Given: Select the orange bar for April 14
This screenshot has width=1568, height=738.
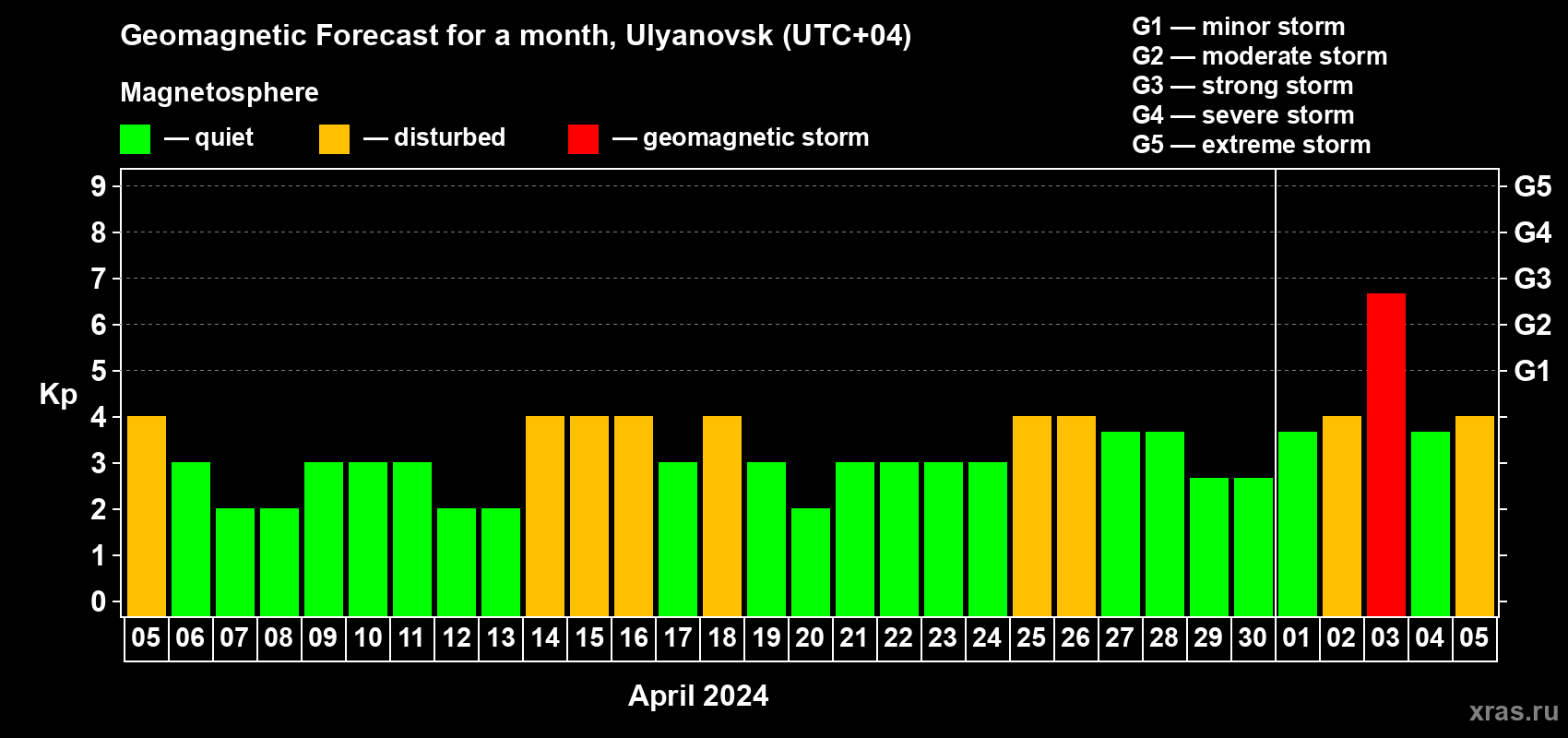Looking at the screenshot, I should click(x=545, y=517).
